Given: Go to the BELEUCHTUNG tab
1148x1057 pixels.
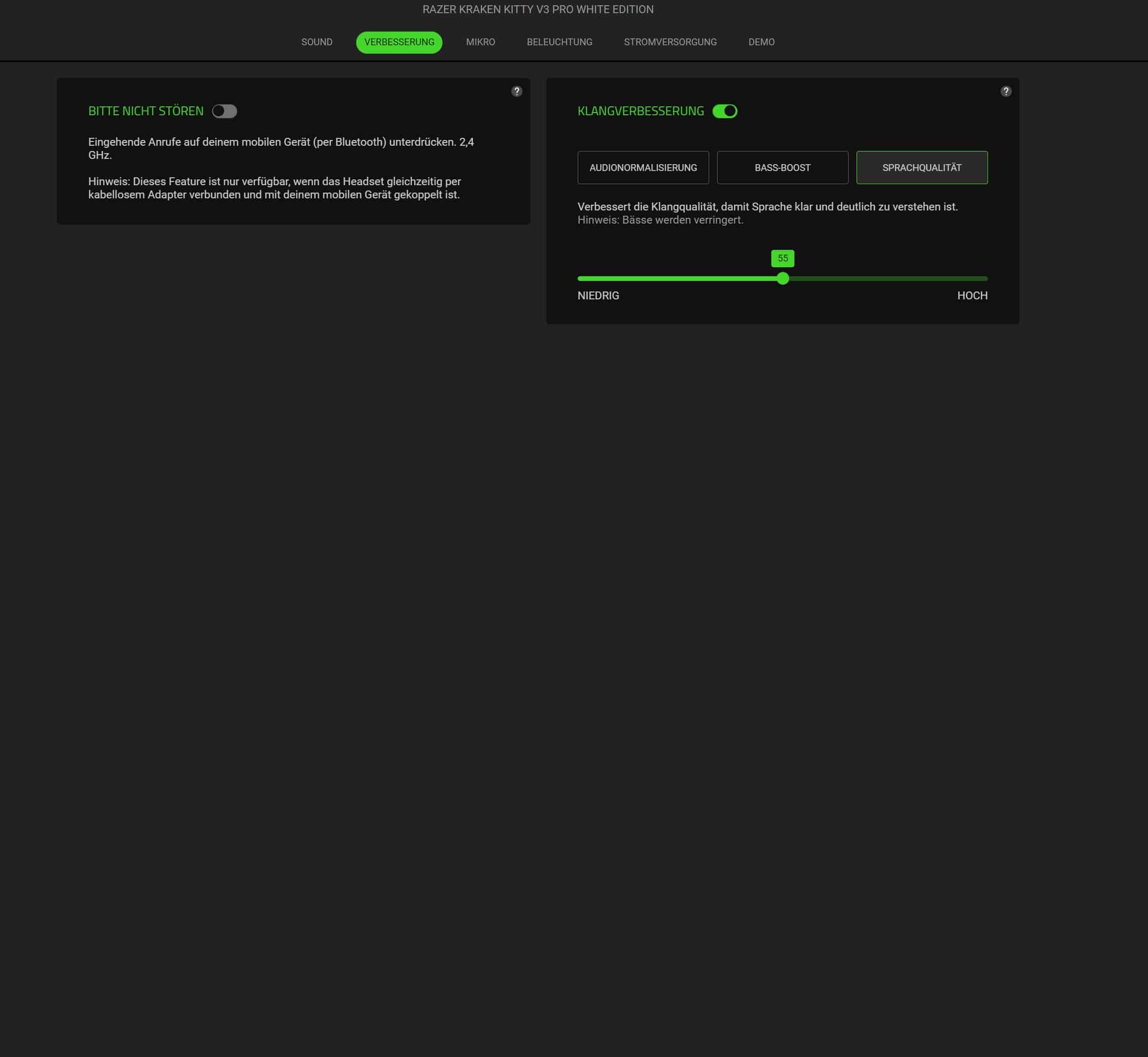Looking at the screenshot, I should 559,42.
